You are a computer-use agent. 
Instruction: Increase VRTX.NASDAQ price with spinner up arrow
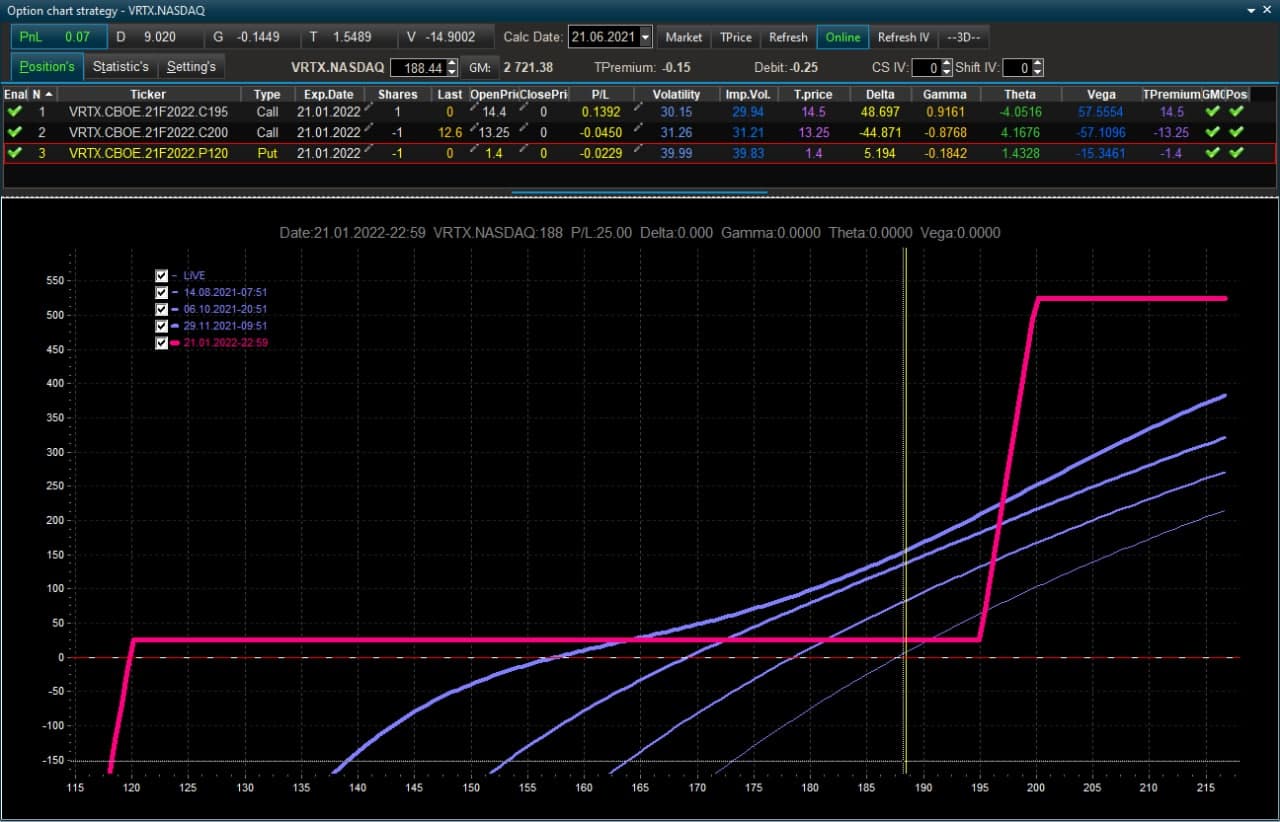click(452, 63)
